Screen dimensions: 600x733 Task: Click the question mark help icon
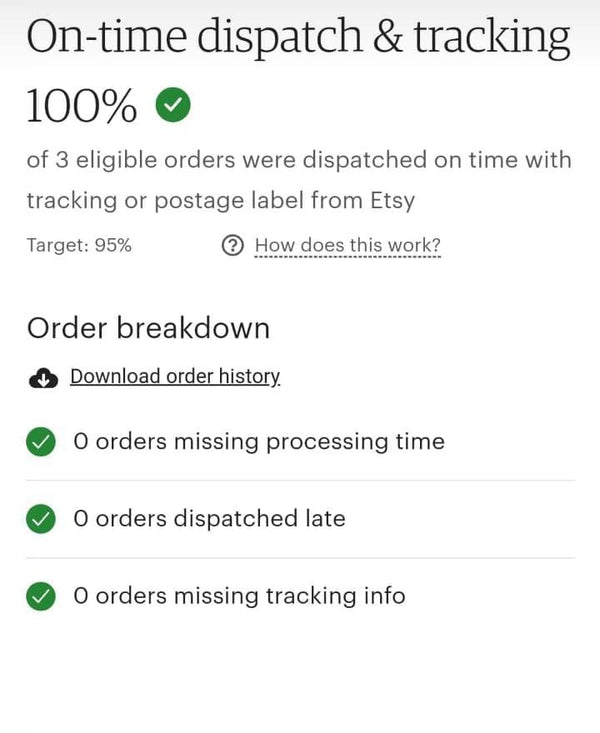point(232,246)
